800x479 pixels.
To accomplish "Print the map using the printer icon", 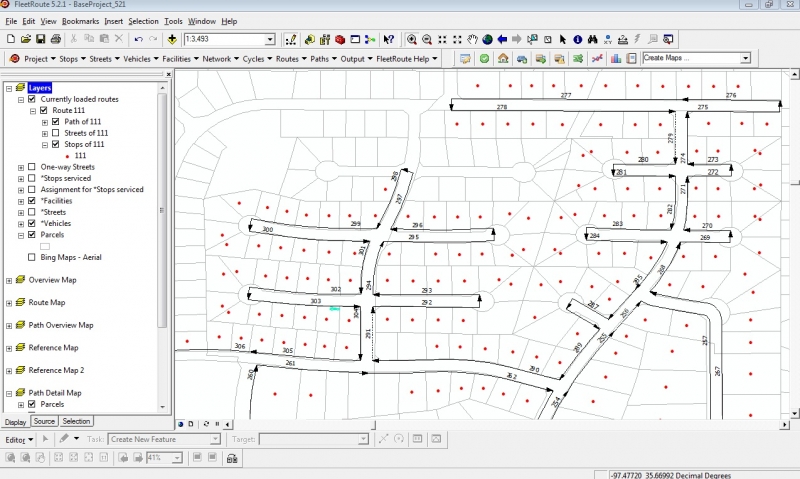I will coord(56,39).
